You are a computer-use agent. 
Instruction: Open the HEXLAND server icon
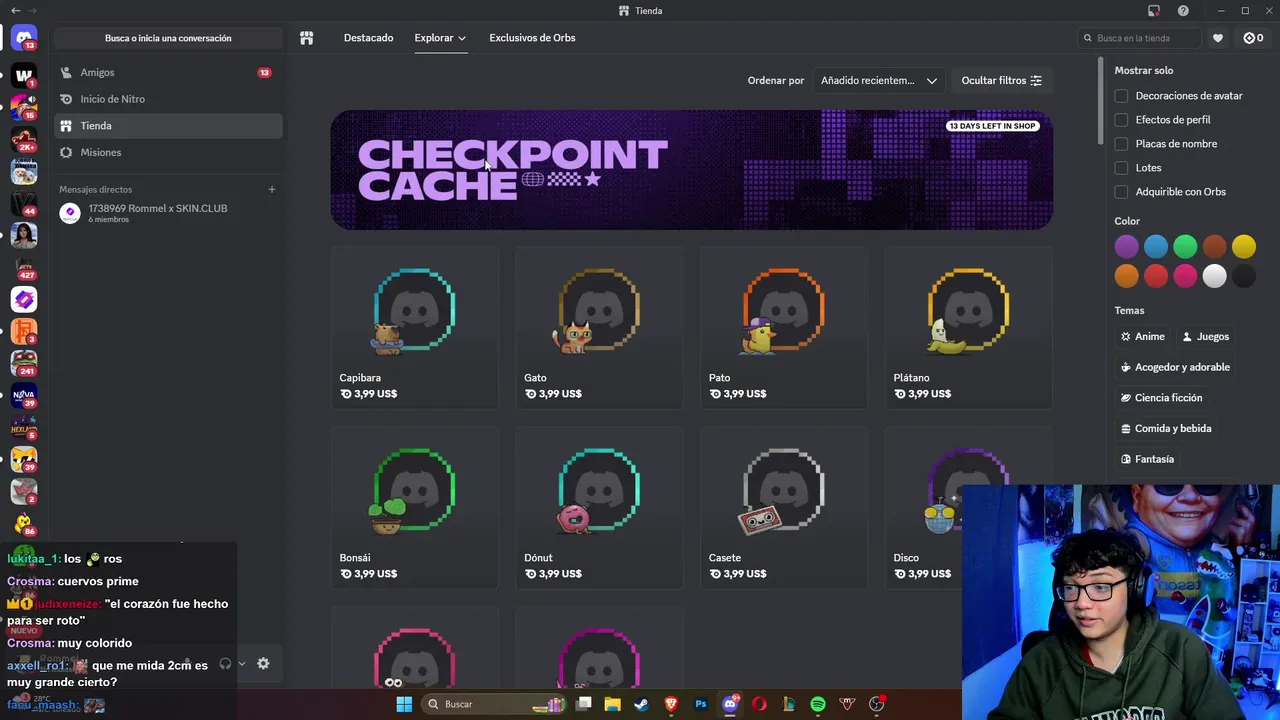tap(24, 428)
